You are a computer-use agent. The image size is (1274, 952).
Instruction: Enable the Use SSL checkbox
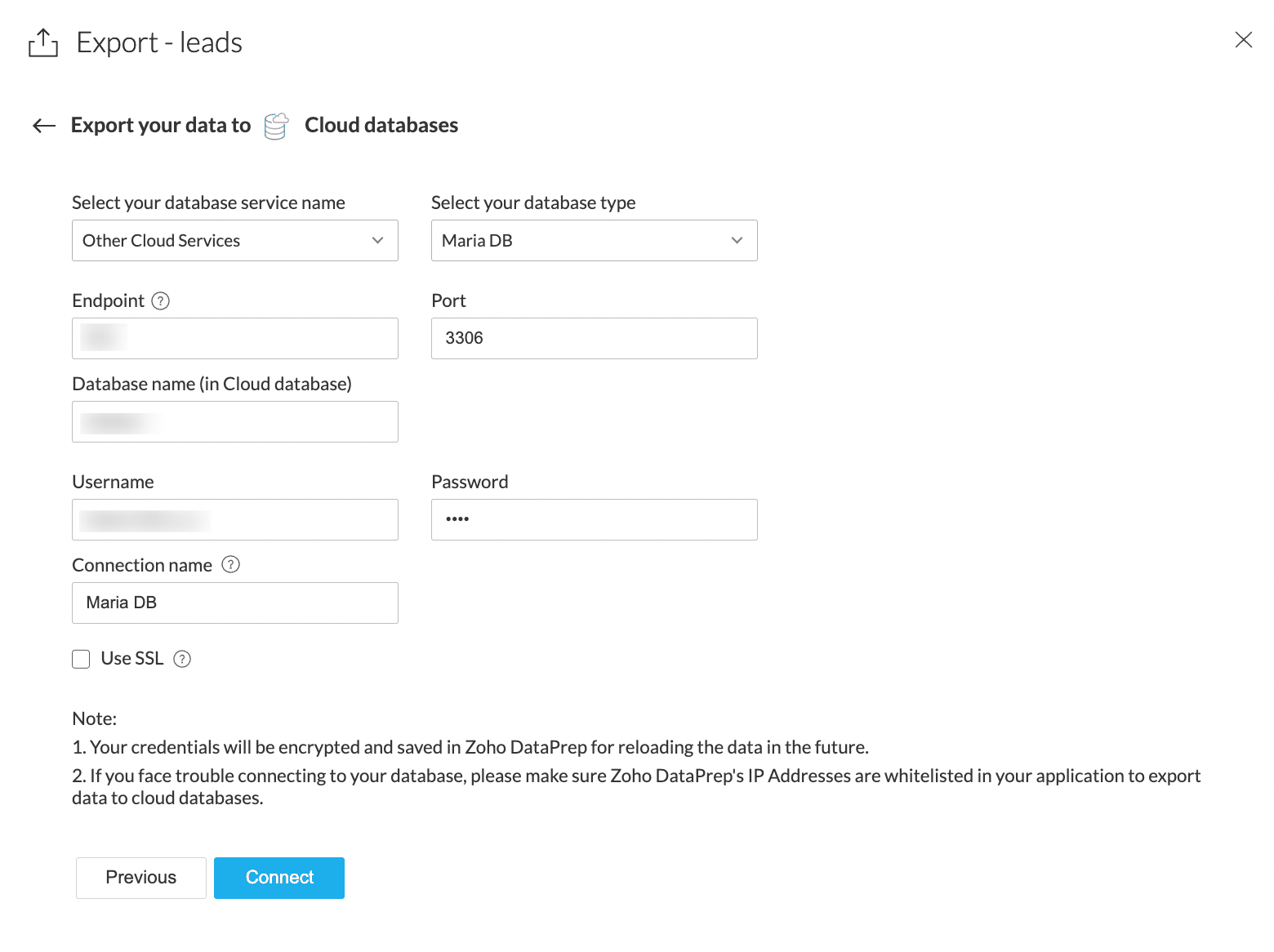pyautogui.click(x=81, y=659)
